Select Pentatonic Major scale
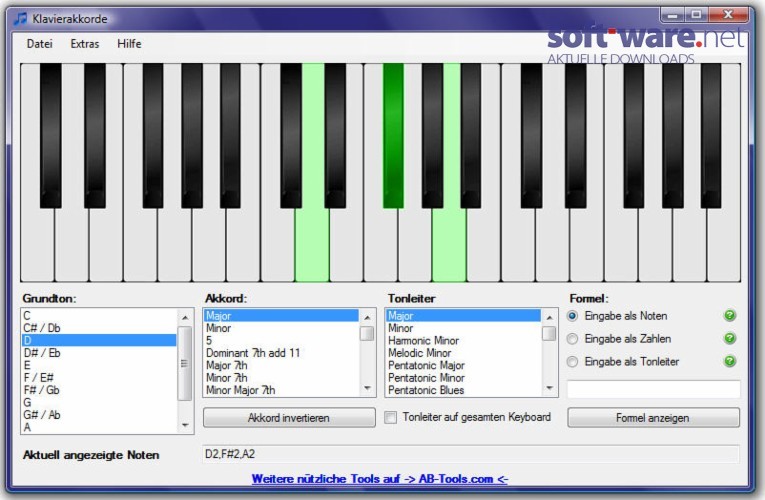765x500 pixels. click(464, 365)
